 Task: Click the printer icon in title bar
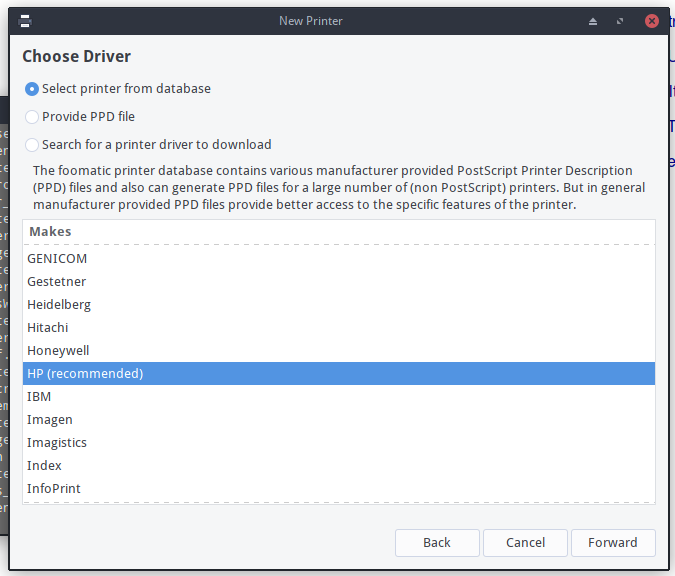[25, 21]
